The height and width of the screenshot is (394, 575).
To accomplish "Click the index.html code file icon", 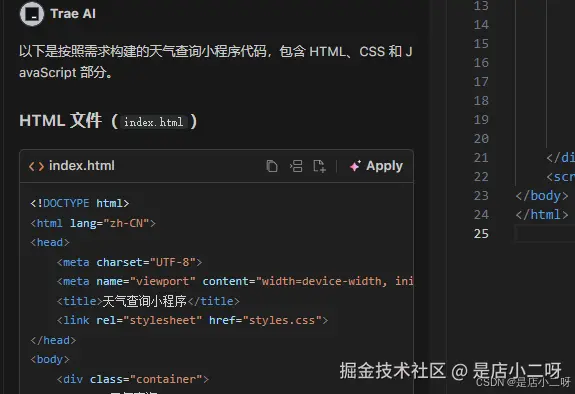I will tap(36, 166).
